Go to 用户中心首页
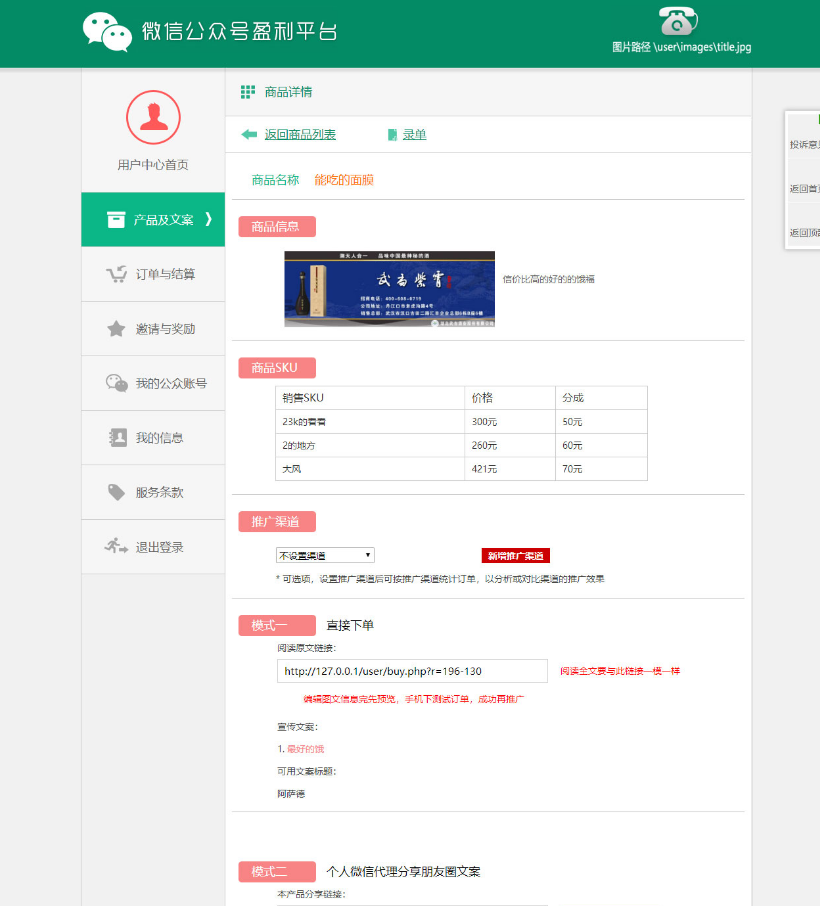 click(x=153, y=165)
